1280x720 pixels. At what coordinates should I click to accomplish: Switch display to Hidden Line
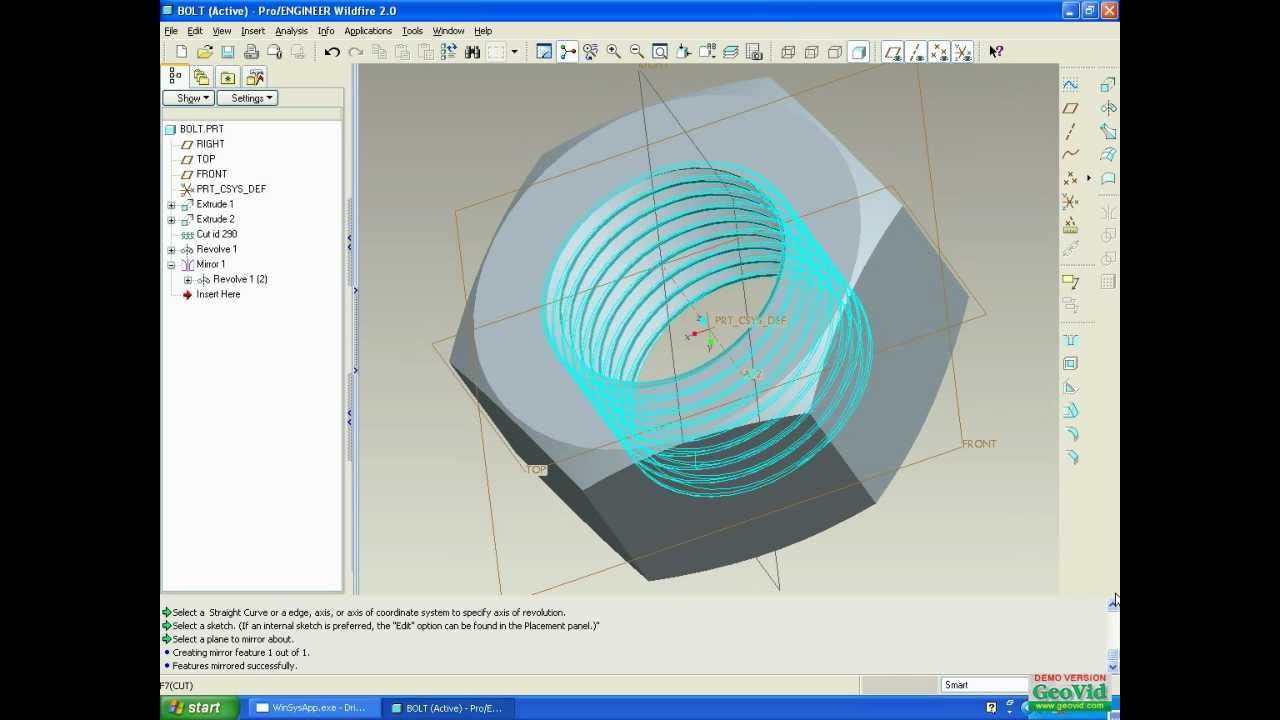point(811,52)
